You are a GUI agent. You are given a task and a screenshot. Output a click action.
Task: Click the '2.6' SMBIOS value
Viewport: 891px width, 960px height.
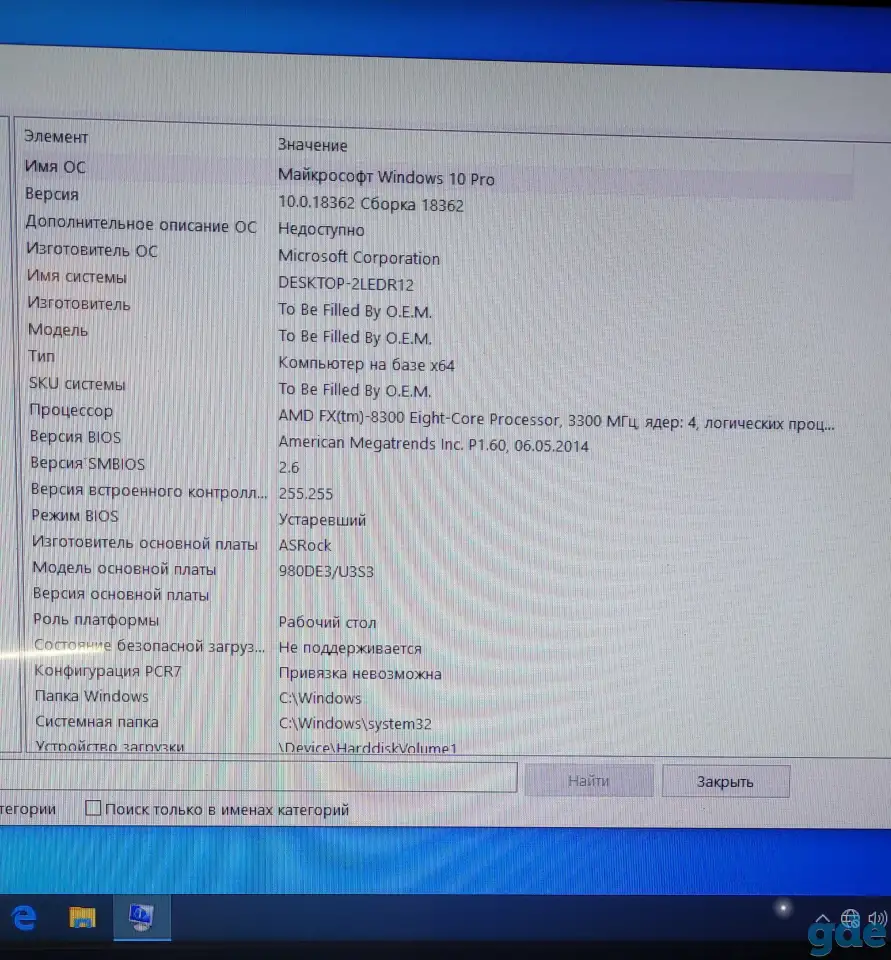[289, 468]
